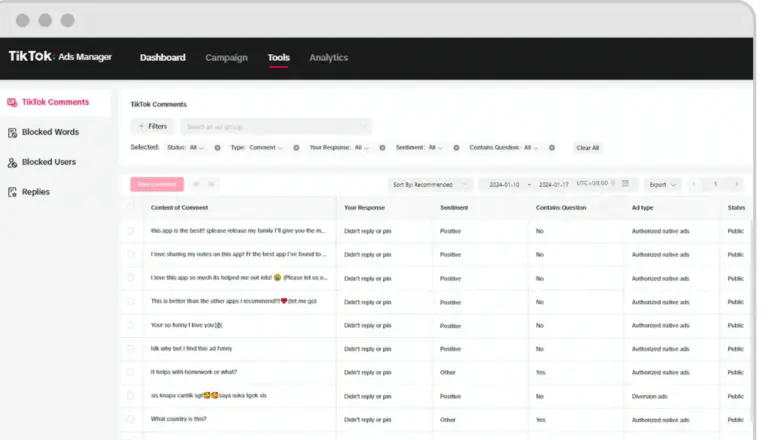Tick checkbox for "I love this app so much" comment
The image size is (768, 440).
pos(130,277)
